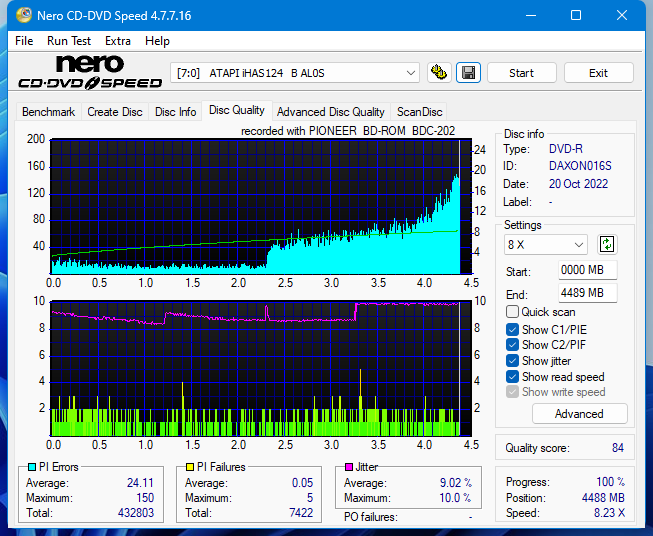The width and height of the screenshot is (653, 536).
Task: Click the yellow PI Failures legend swatch
Action: 189,467
